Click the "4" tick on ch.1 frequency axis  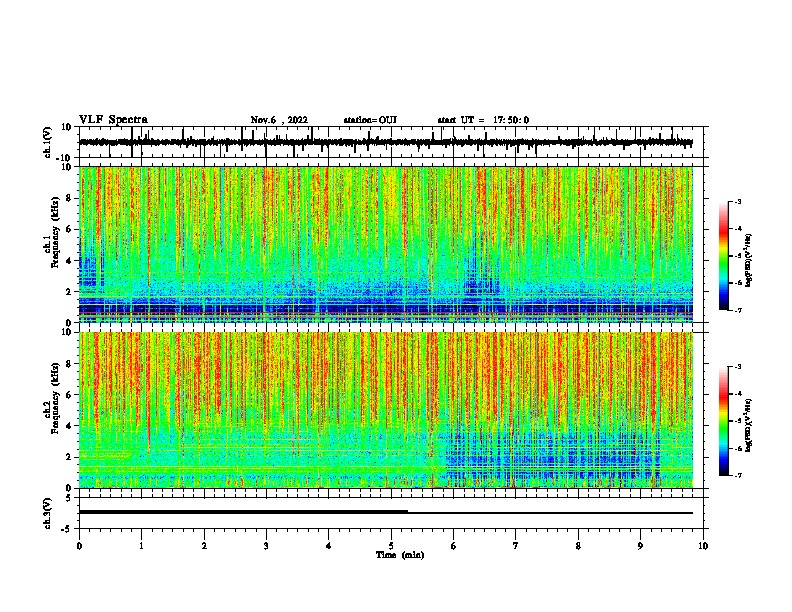[x=70, y=261]
